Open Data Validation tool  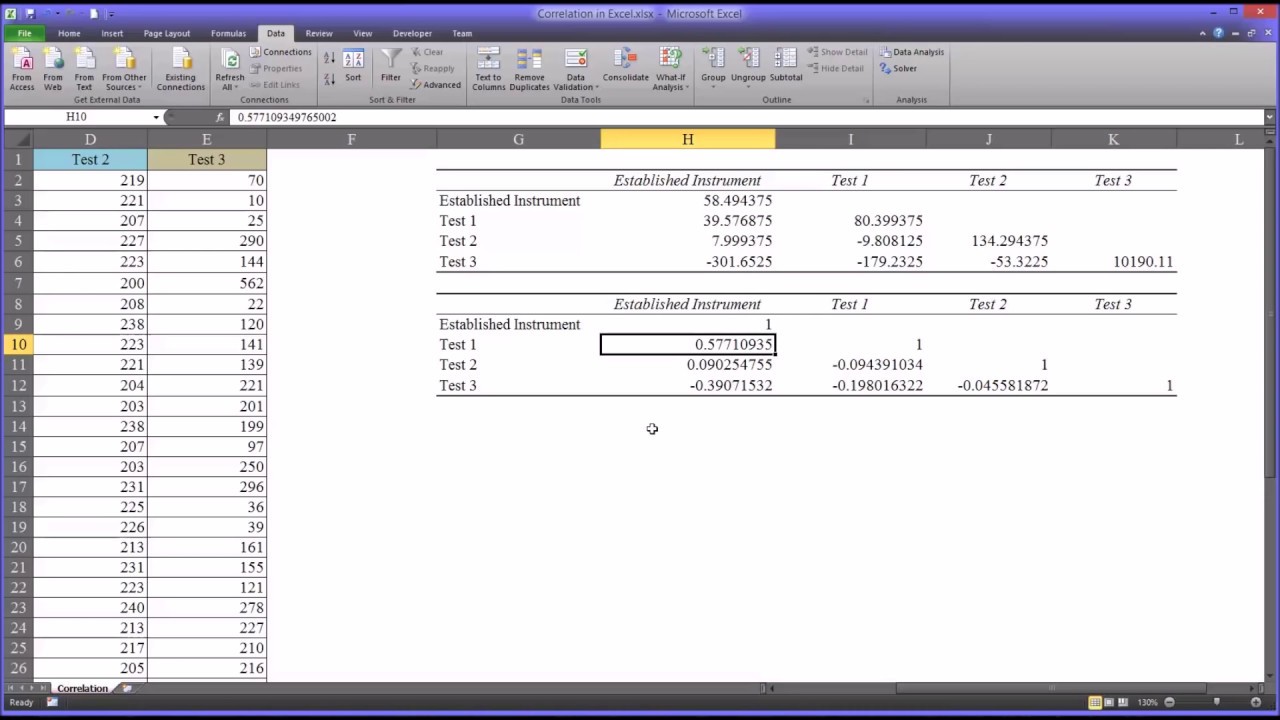click(x=576, y=69)
